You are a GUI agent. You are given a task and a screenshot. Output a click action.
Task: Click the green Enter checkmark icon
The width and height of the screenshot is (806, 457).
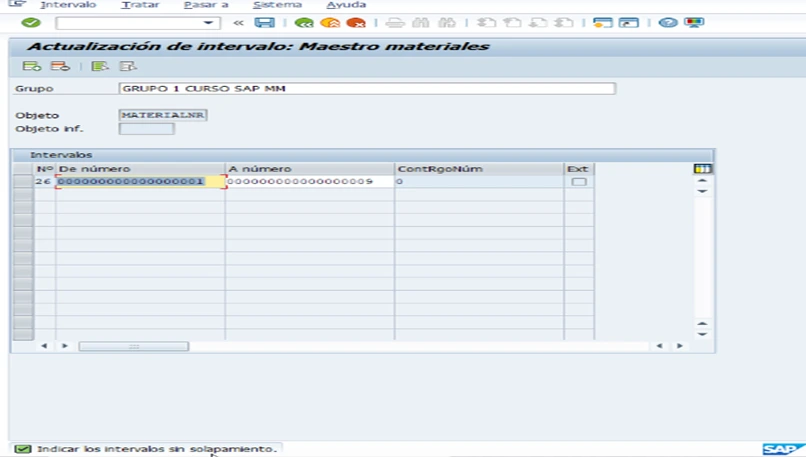click(31, 23)
